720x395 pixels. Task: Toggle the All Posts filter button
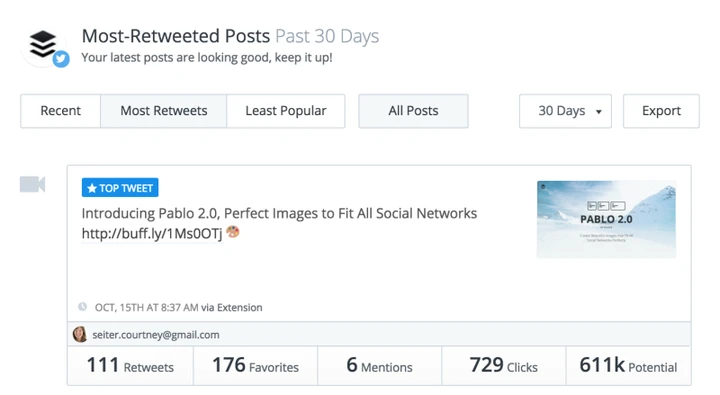coord(413,111)
